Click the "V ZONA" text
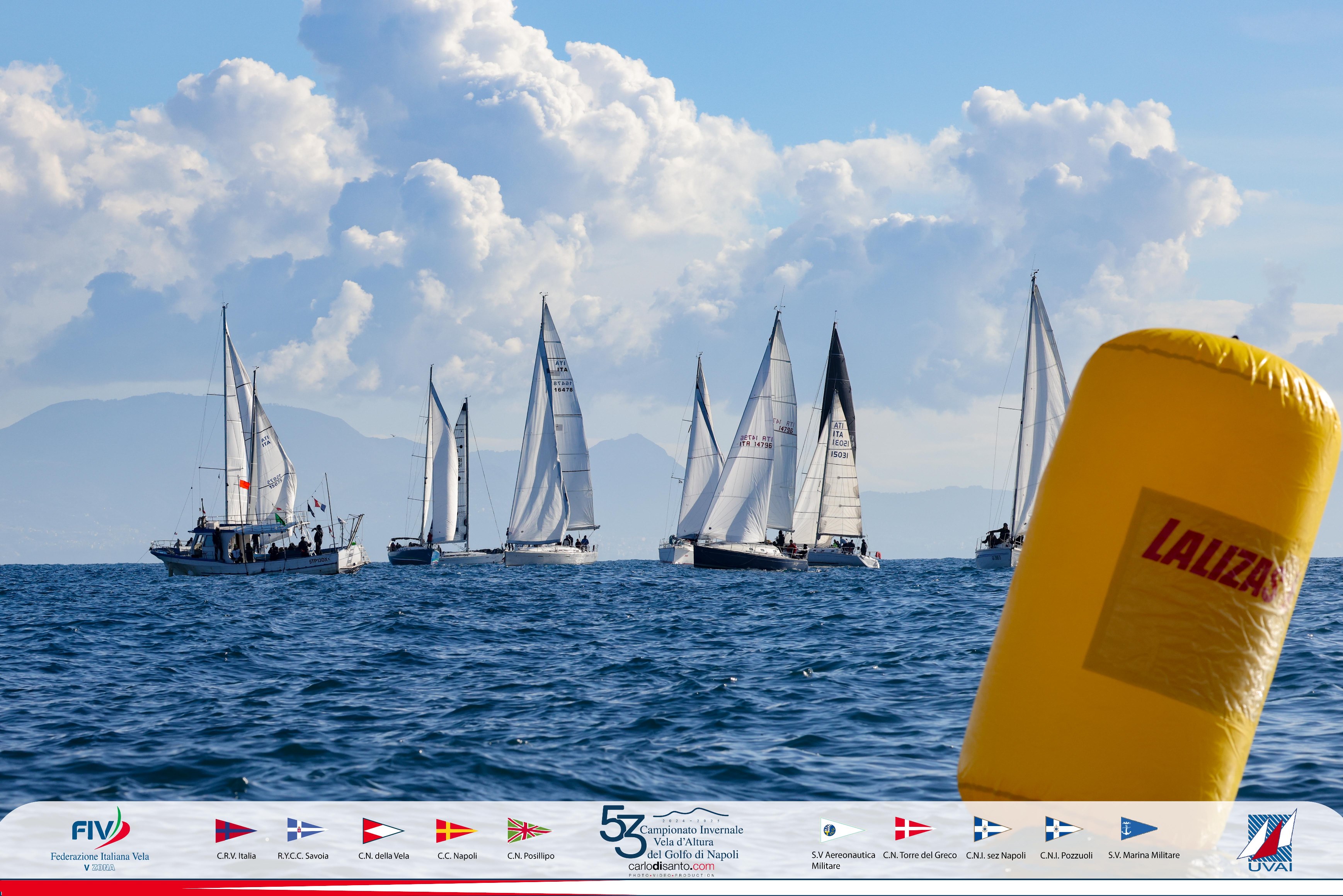This screenshot has width=1343, height=896. (x=99, y=867)
